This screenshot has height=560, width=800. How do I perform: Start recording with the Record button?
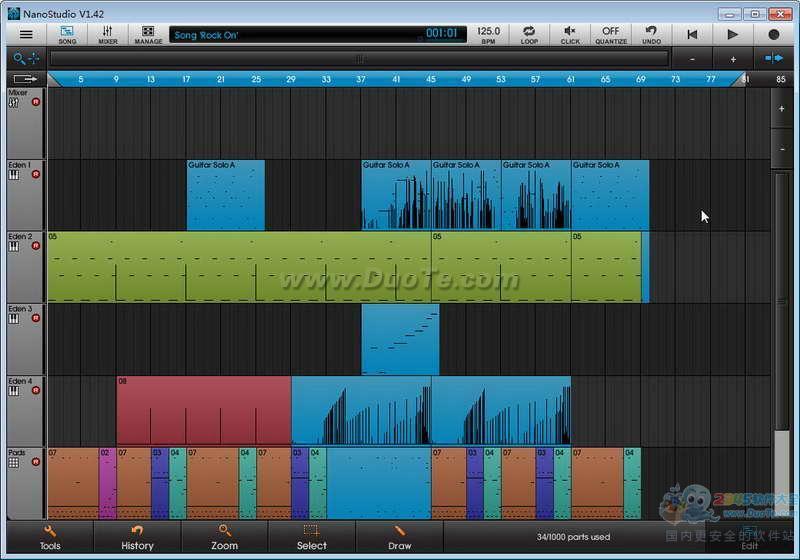(x=773, y=34)
